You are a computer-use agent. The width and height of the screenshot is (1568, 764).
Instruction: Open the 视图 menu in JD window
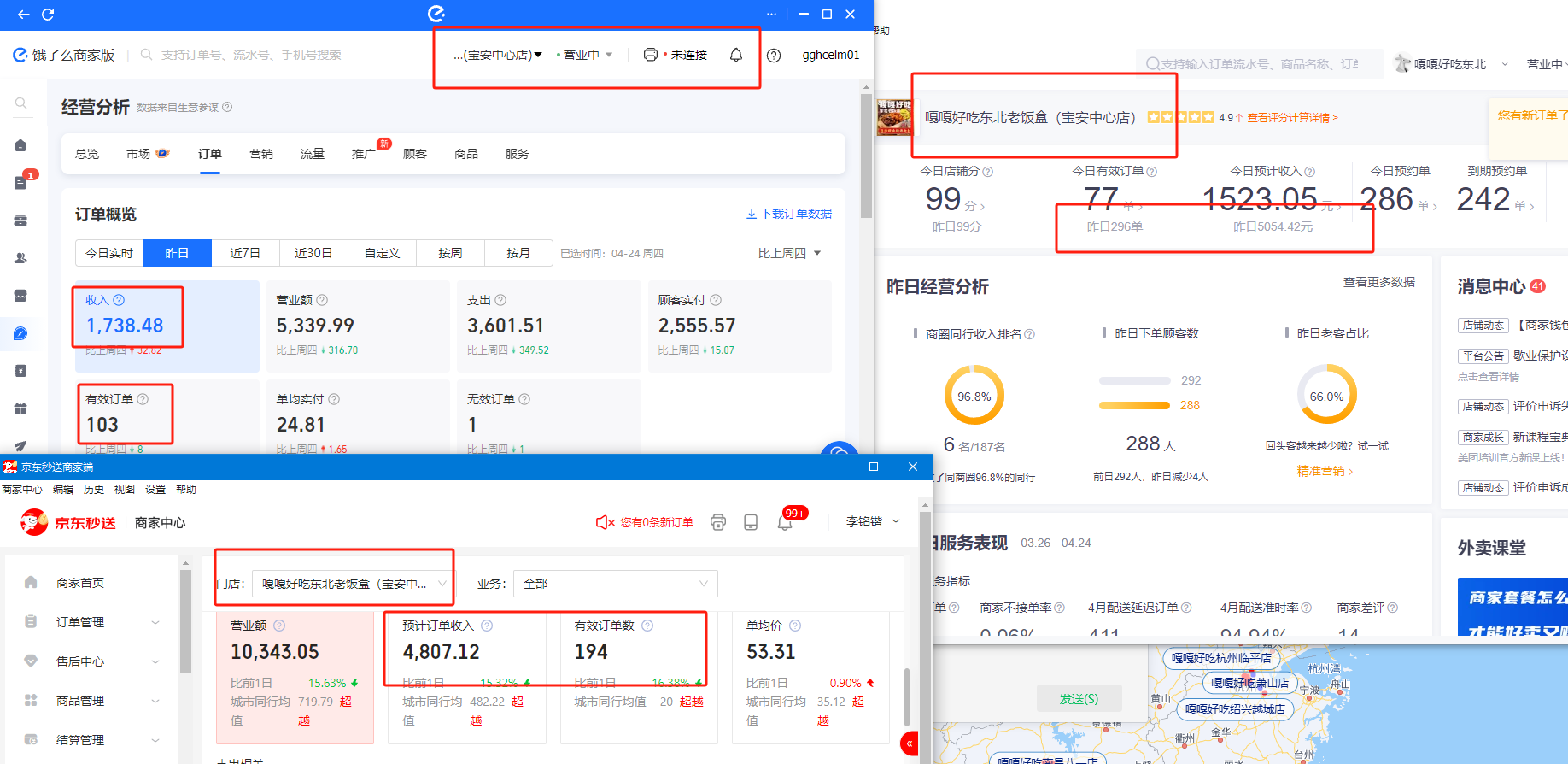[x=125, y=490]
